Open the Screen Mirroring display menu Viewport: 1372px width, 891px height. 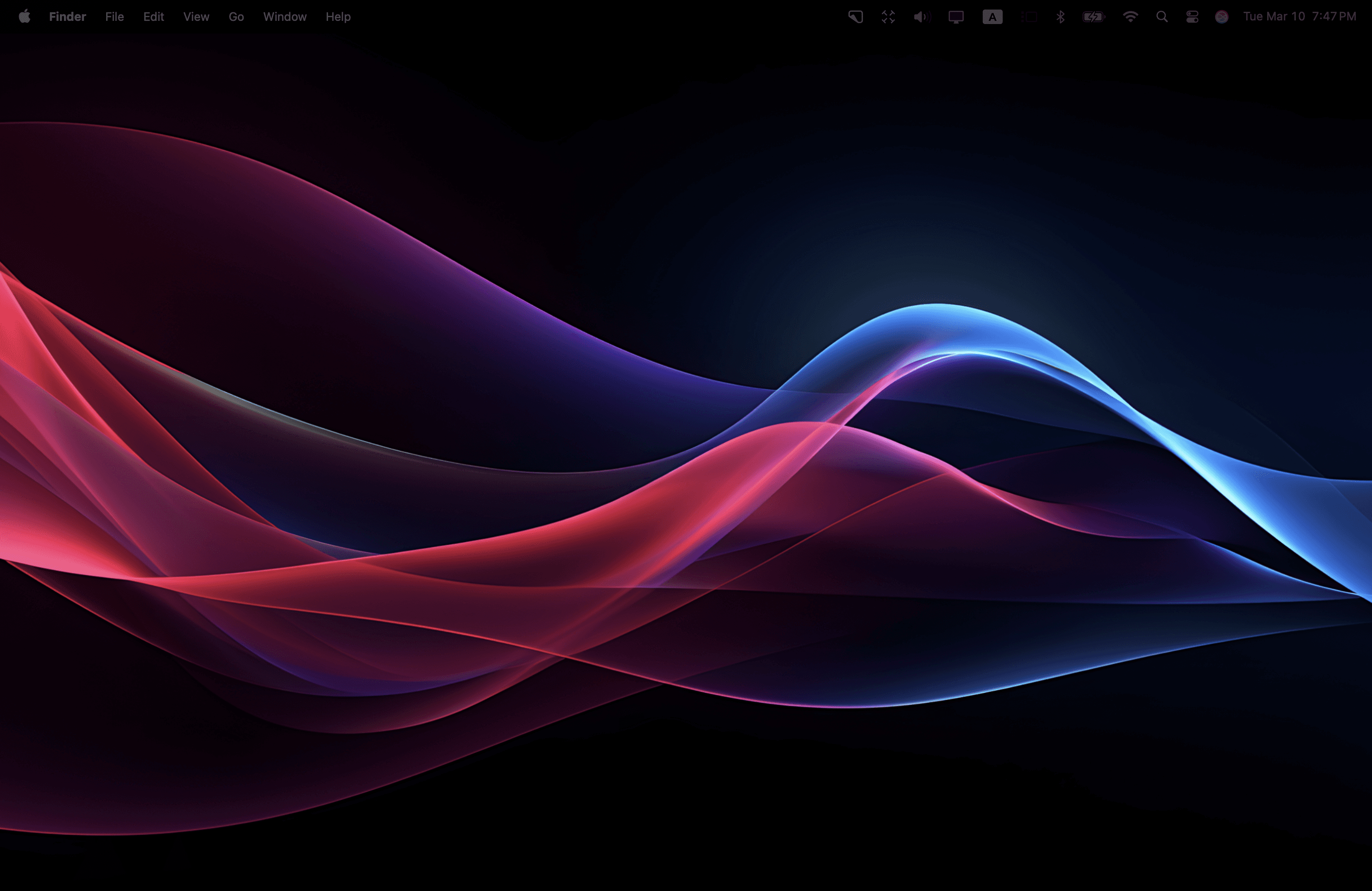coord(956,17)
